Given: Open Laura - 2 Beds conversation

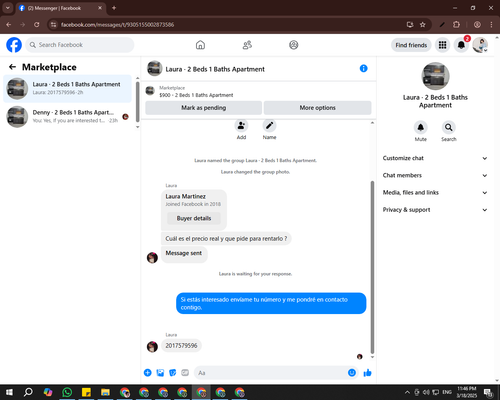Looking at the screenshot, I should [x=68, y=88].
